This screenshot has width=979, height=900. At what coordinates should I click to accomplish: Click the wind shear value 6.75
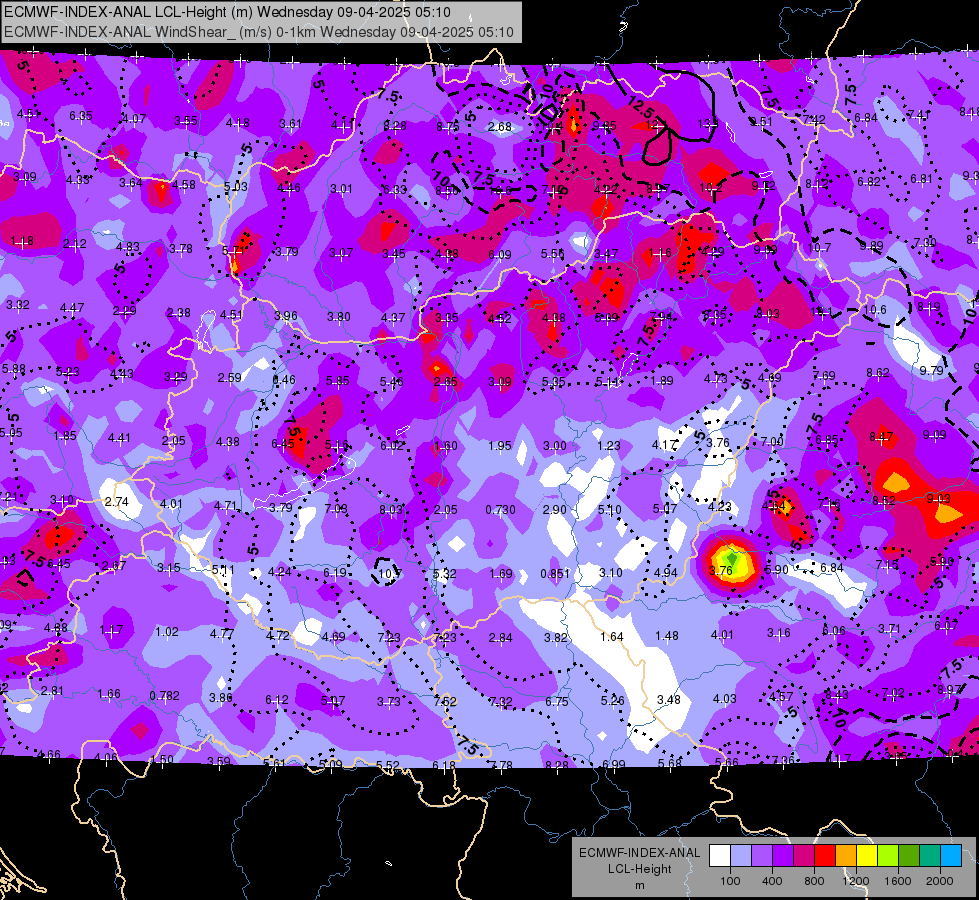pyautogui.click(x=556, y=701)
